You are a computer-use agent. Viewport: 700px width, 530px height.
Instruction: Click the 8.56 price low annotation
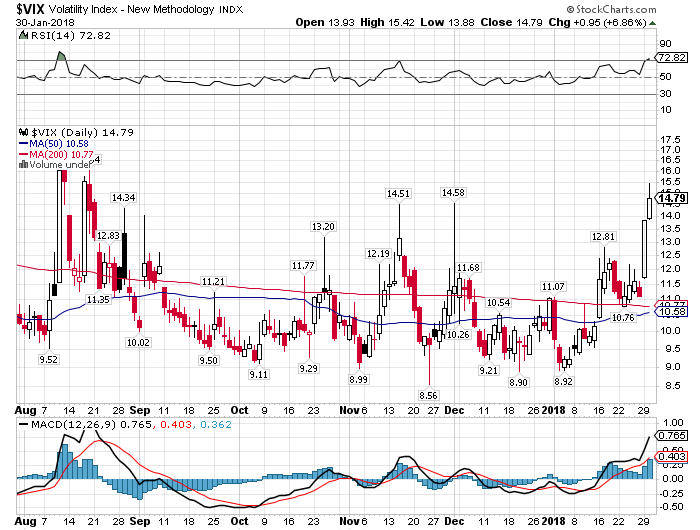click(428, 395)
